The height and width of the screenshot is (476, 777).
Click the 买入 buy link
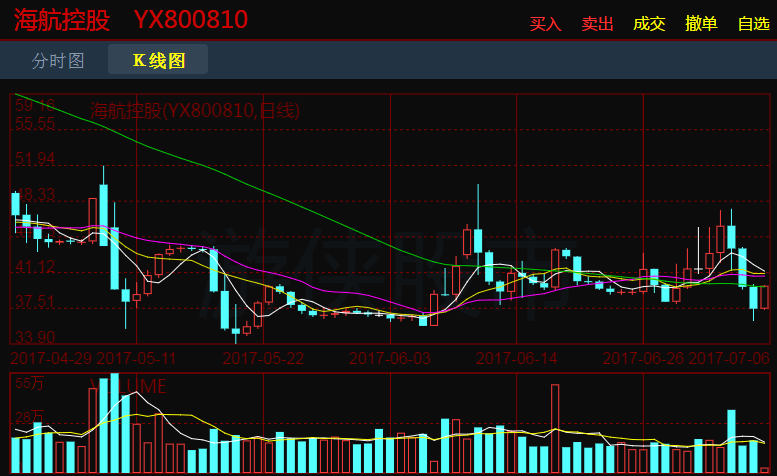pyautogui.click(x=545, y=23)
